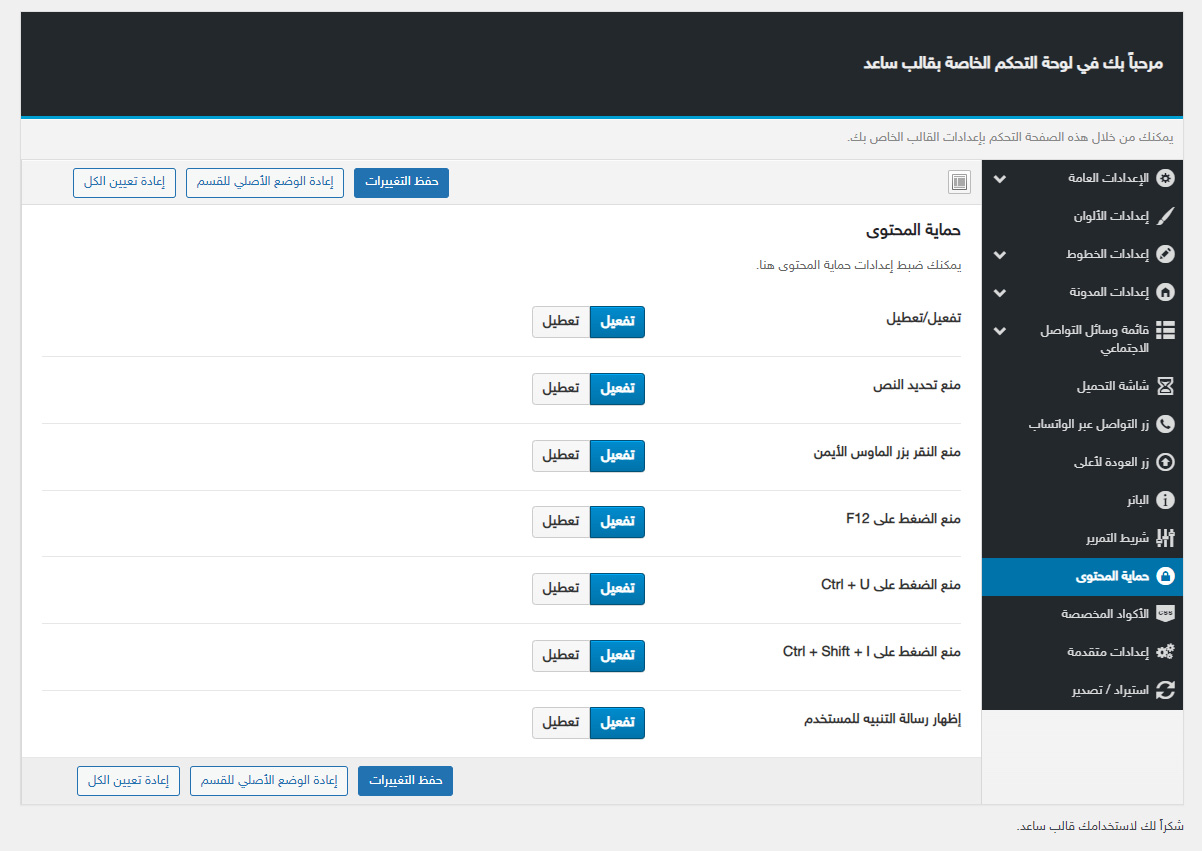This screenshot has width=1202, height=851.
Task: Click the sliders icon for شريط التمرير
Action: (x=1165, y=538)
